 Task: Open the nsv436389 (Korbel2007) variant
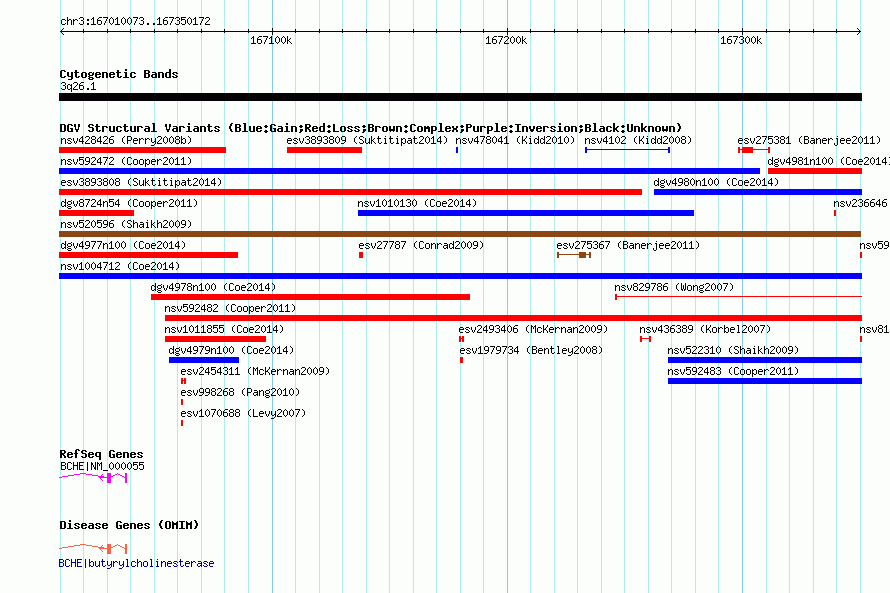coord(705,329)
